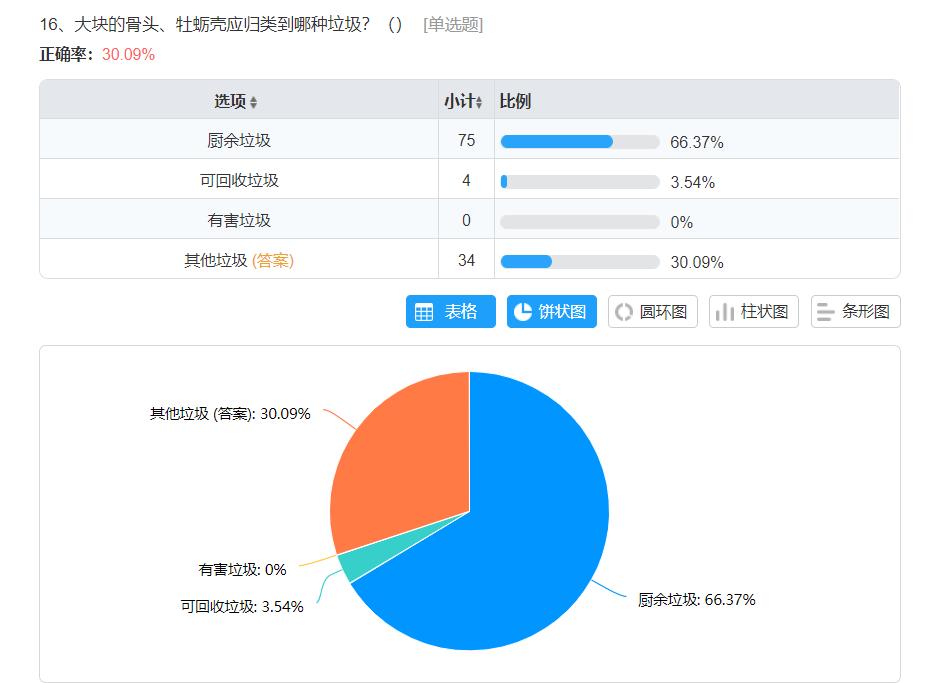Click the ring icon in 圆环图 button
The width and height of the screenshot is (943, 683).
pos(624,312)
